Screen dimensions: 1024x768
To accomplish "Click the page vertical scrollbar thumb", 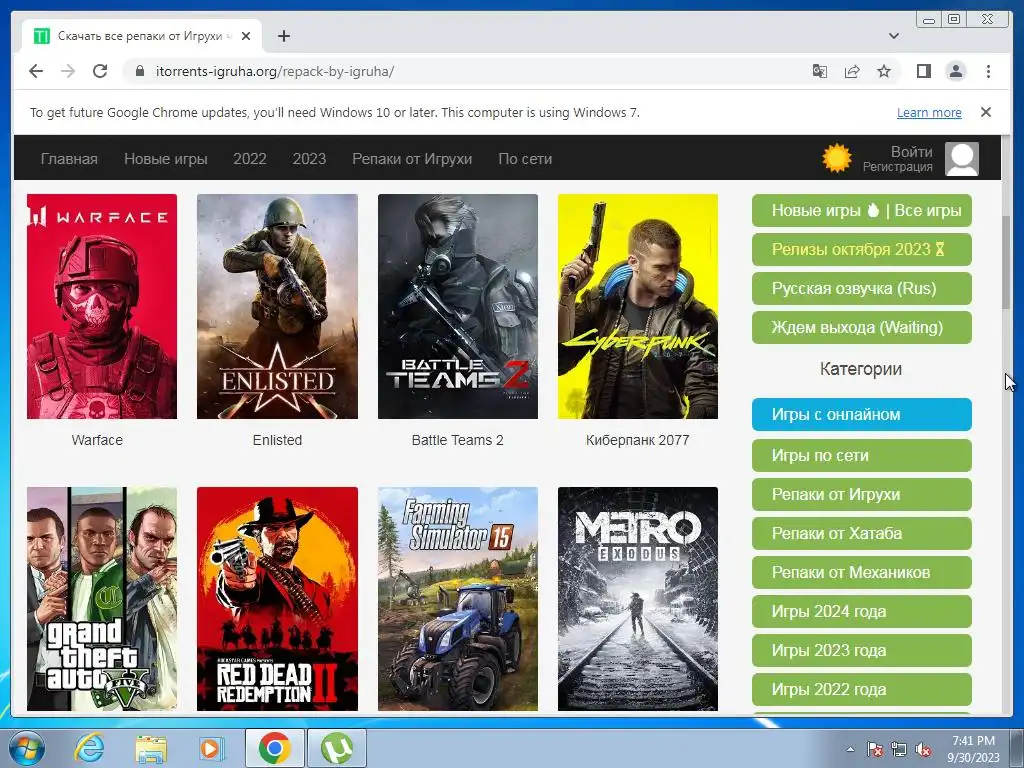I will click(1007, 263).
